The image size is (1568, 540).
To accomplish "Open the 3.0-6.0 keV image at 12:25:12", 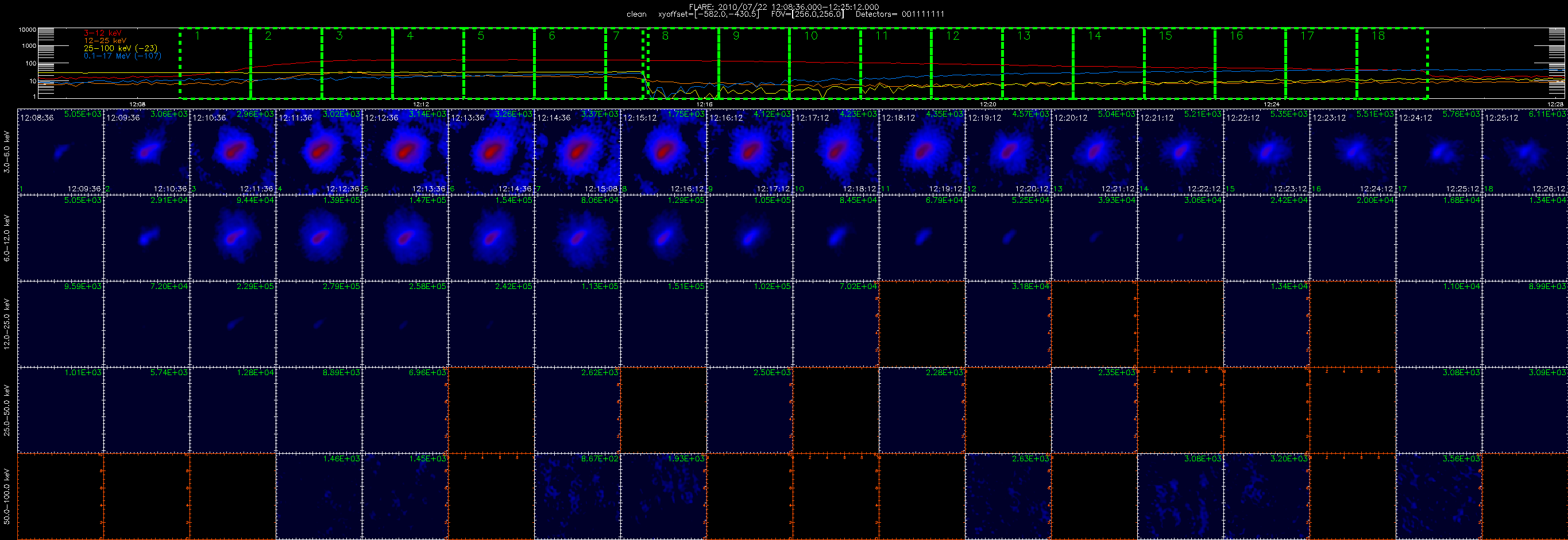I will point(1525,152).
